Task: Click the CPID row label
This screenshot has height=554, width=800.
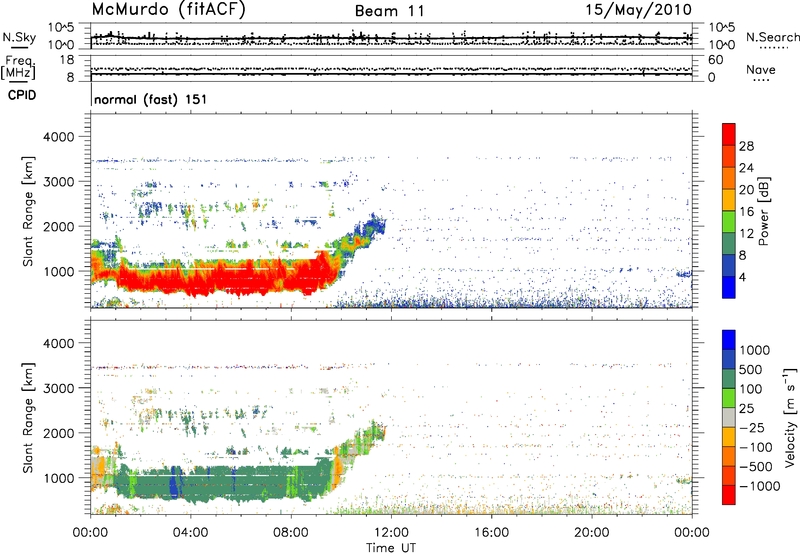Action: pyautogui.click(x=22, y=95)
